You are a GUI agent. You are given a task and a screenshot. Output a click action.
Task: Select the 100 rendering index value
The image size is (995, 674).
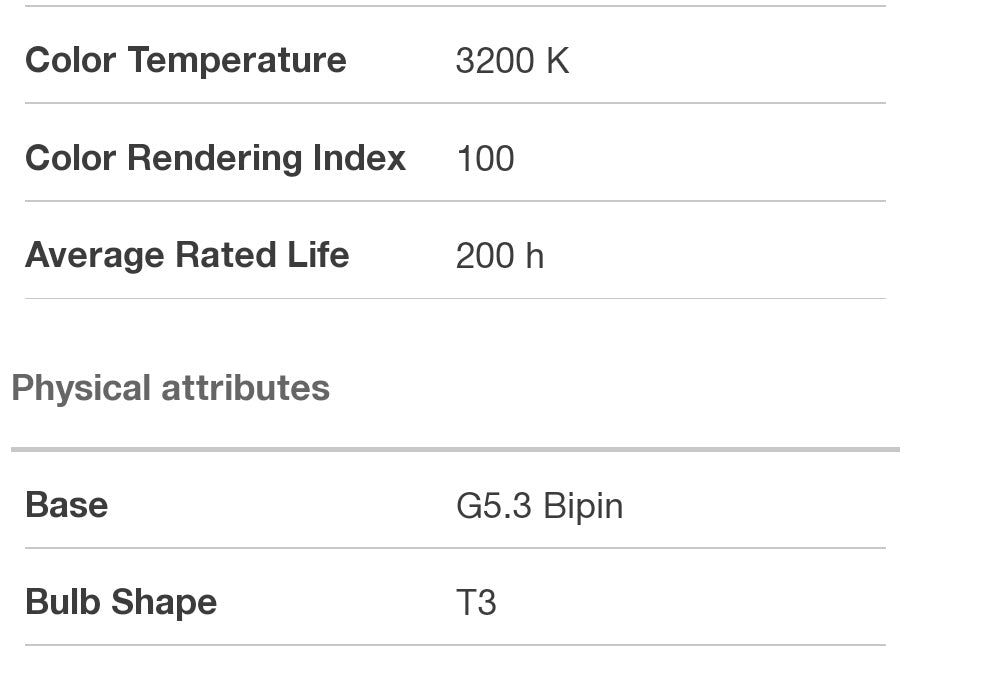[485, 159]
